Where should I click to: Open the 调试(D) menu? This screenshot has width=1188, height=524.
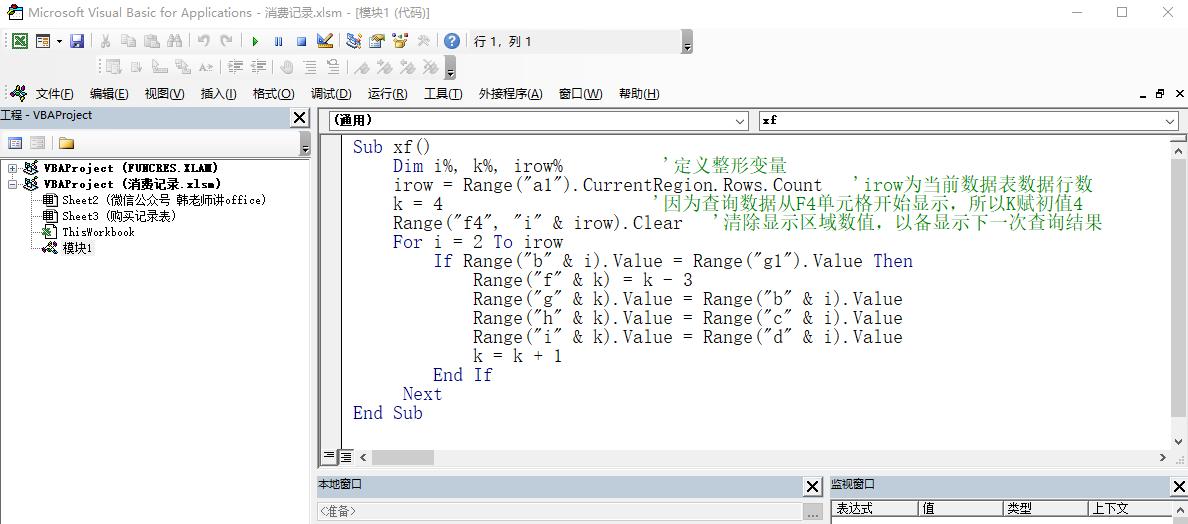click(330, 94)
